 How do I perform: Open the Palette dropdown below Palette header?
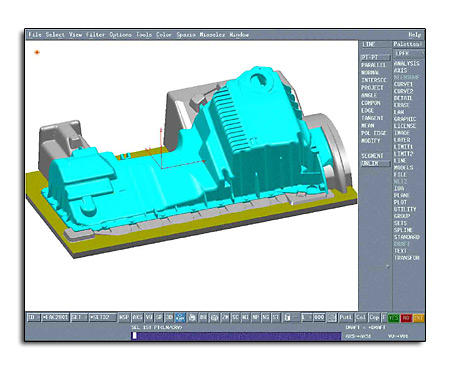(x=409, y=53)
